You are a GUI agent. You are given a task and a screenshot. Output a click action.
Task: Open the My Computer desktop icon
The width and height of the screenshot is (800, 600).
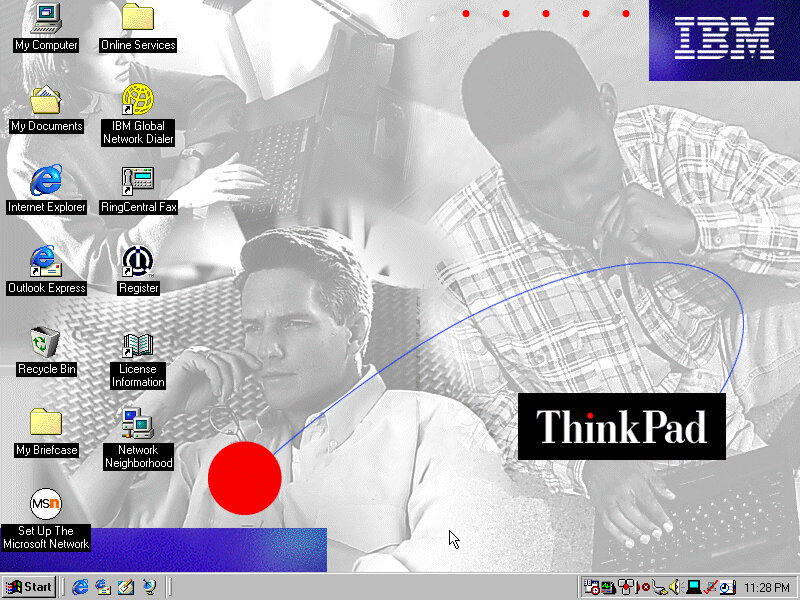click(46, 18)
